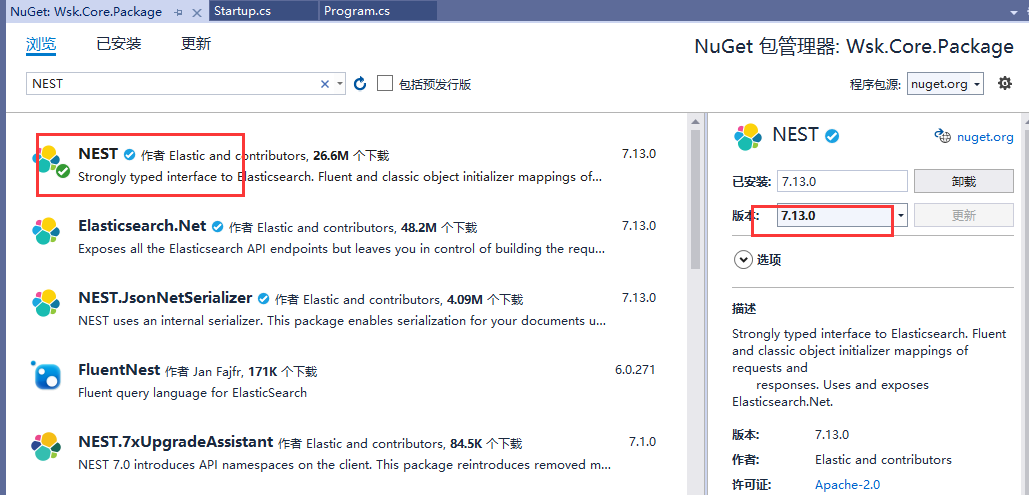Open the package source nuget.org dropdown
Screen dimensions: 1029x495
945,84
